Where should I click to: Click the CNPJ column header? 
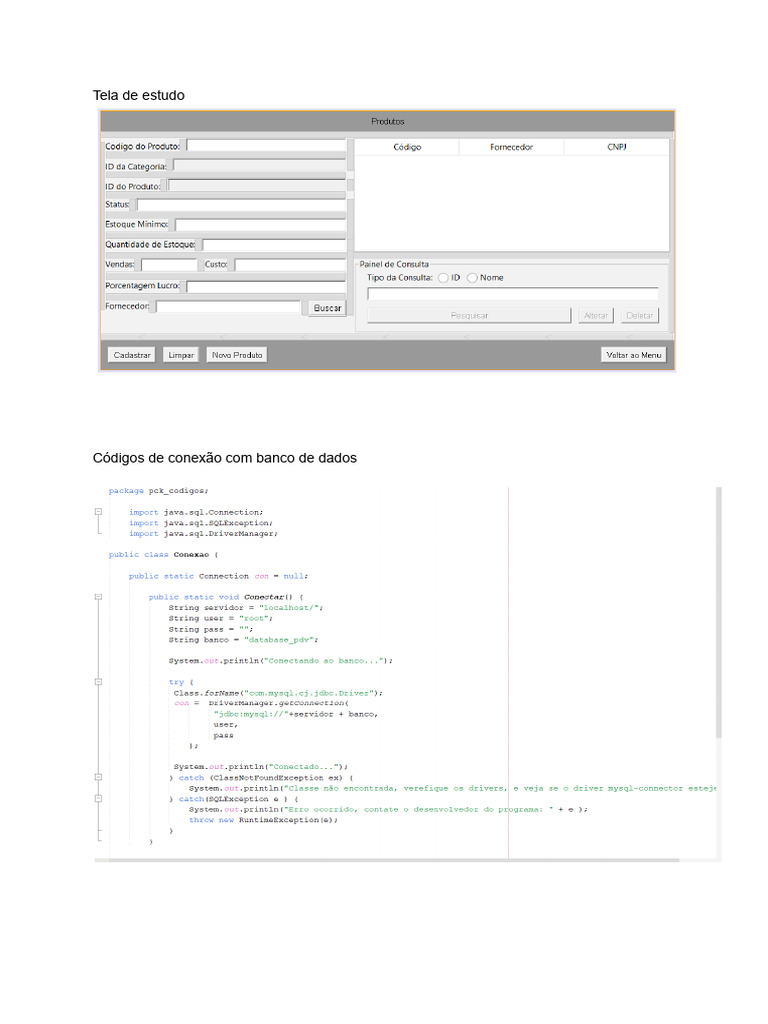(616, 147)
